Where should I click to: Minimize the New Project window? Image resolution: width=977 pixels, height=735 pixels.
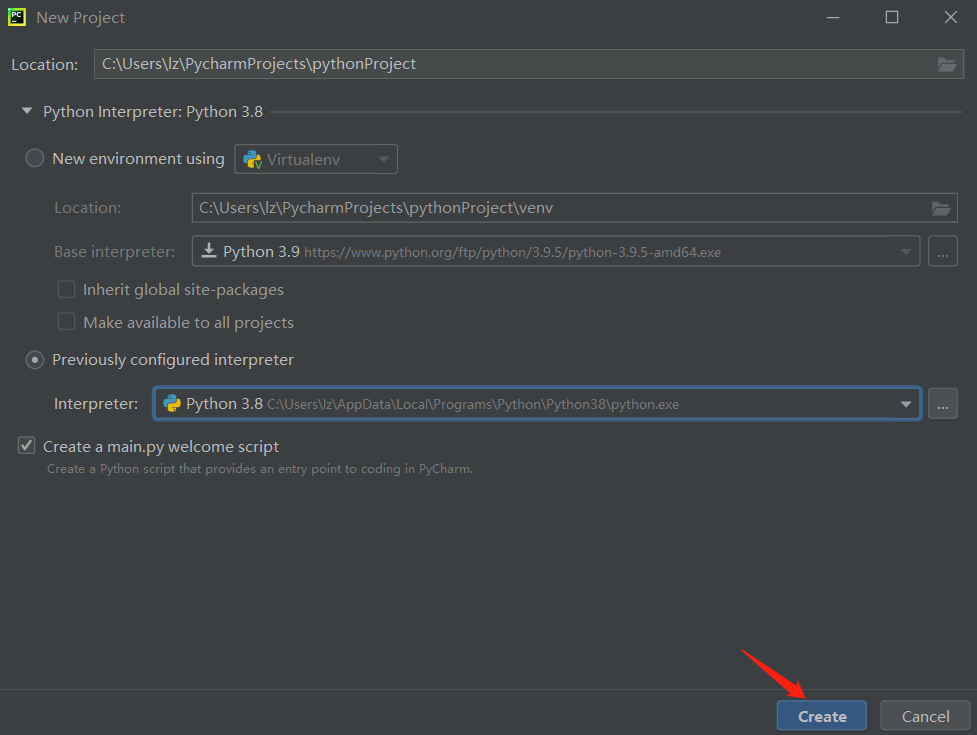click(833, 17)
